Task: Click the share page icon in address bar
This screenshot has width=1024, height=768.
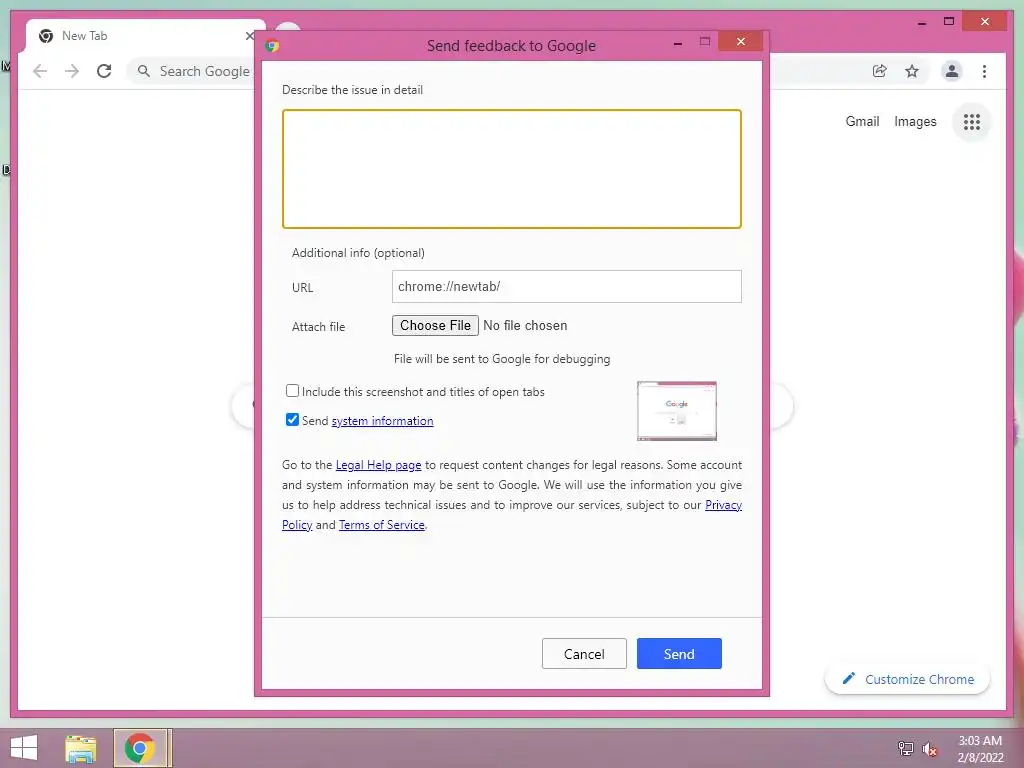Action: [880, 71]
